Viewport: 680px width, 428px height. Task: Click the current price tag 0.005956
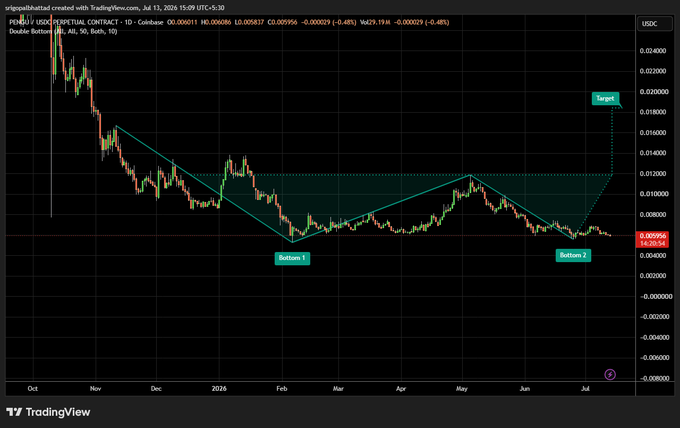click(x=652, y=236)
